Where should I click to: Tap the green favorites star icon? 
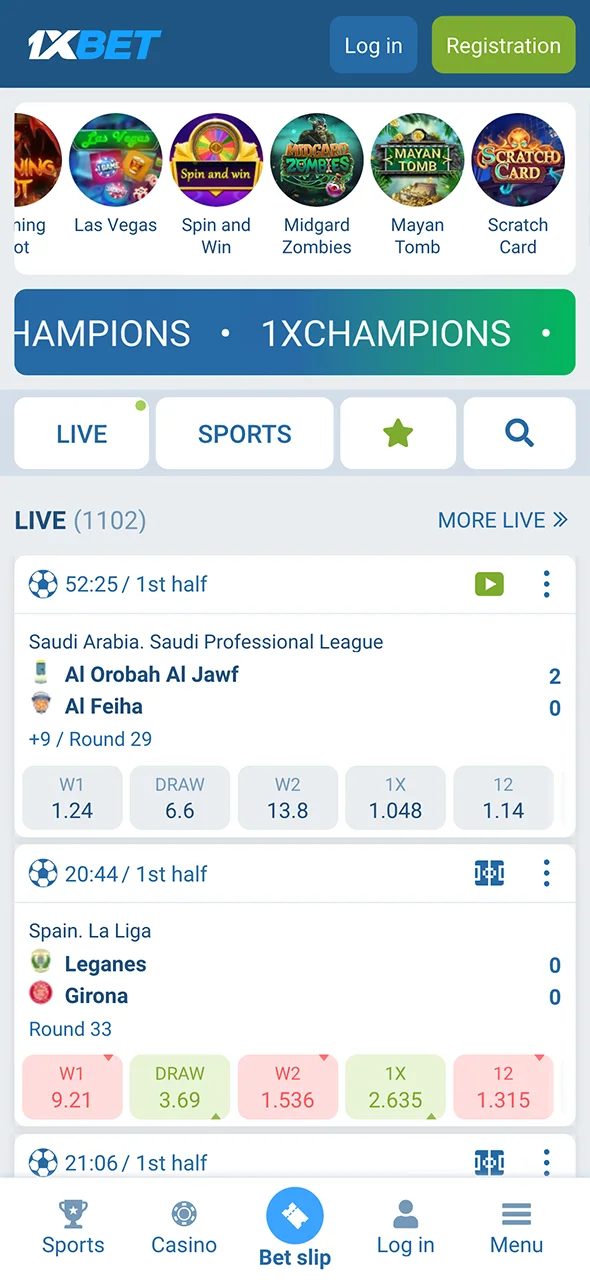pos(398,433)
